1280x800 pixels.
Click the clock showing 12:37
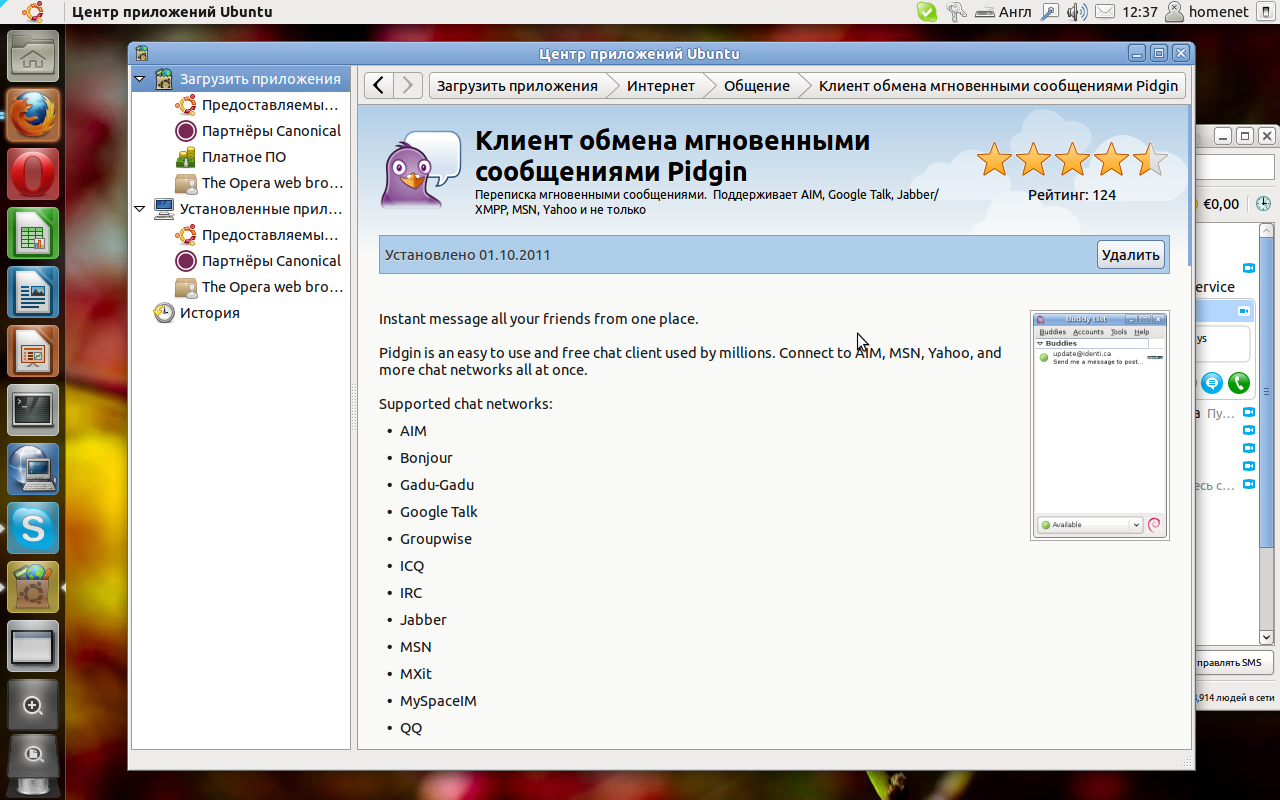coord(1140,12)
